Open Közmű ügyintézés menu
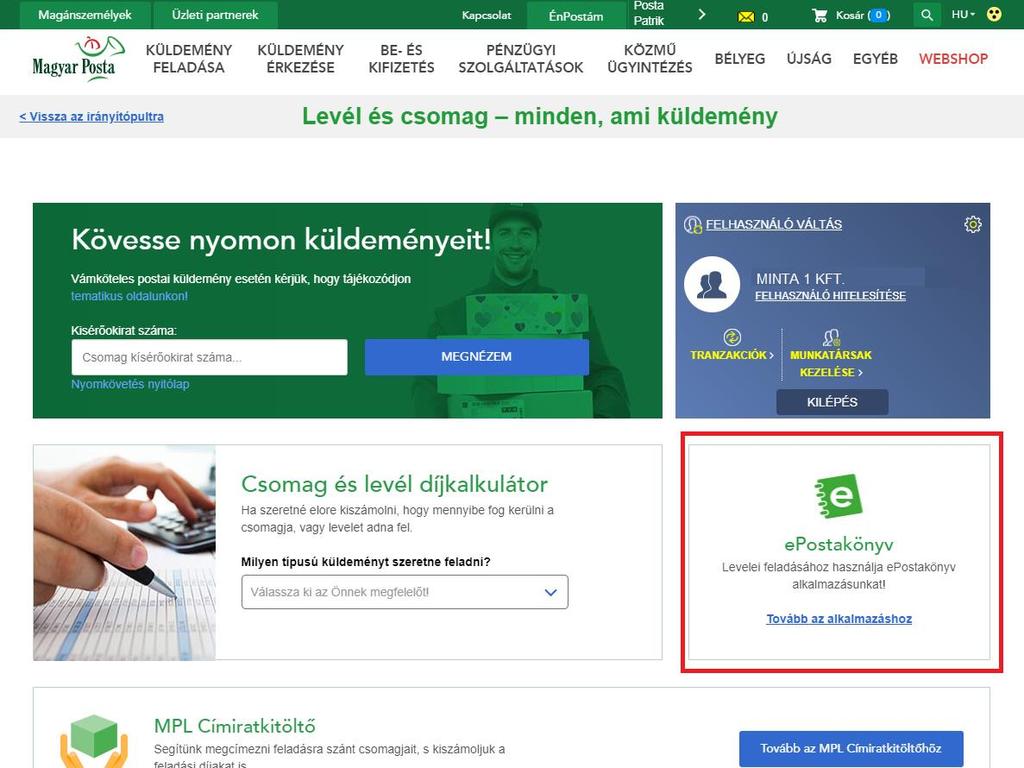 click(x=650, y=59)
